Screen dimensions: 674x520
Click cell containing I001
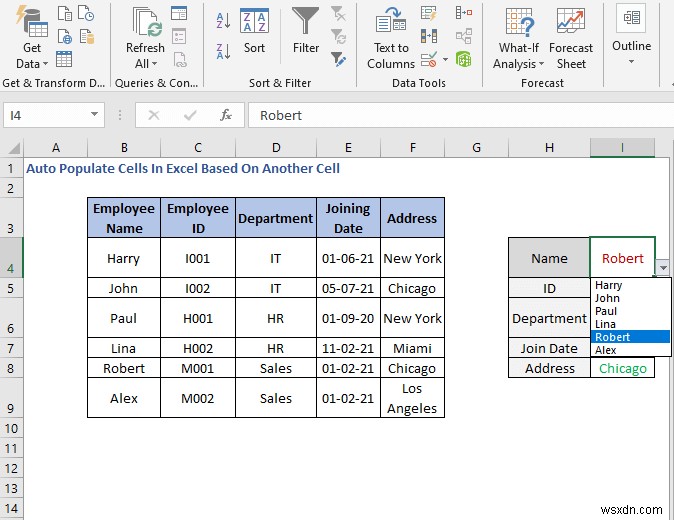click(x=198, y=258)
